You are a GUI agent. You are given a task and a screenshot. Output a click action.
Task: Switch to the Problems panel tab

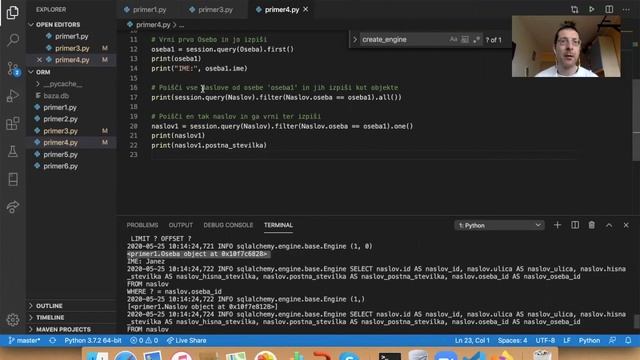pos(142,225)
